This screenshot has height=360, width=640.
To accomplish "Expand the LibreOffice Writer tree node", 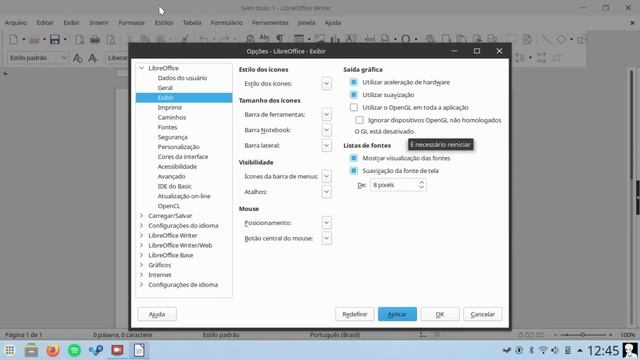I will (x=142, y=236).
